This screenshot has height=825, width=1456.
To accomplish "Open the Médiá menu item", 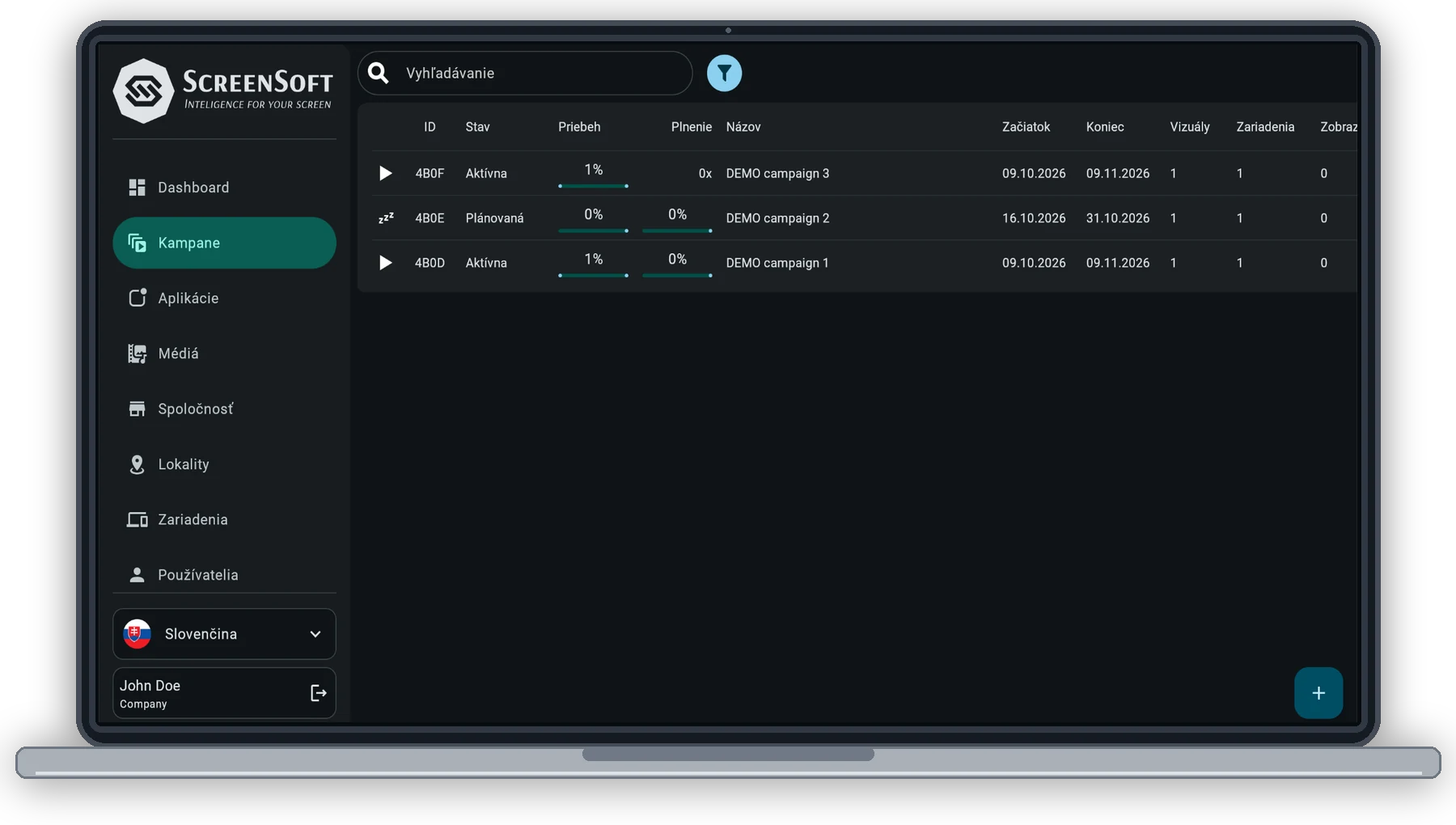I will 224,353.
